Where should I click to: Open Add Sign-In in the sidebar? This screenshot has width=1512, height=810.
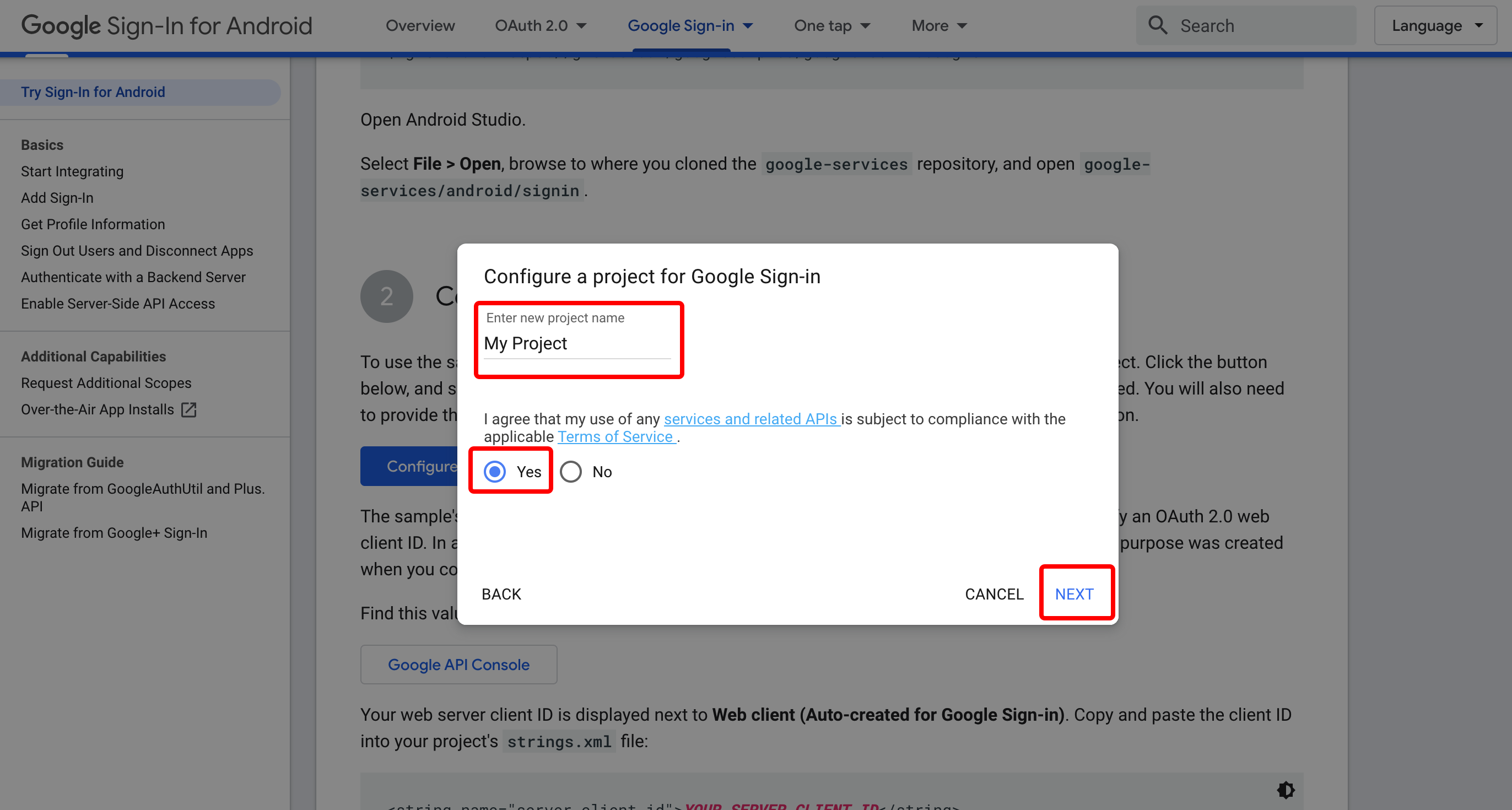[x=57, y=198]
